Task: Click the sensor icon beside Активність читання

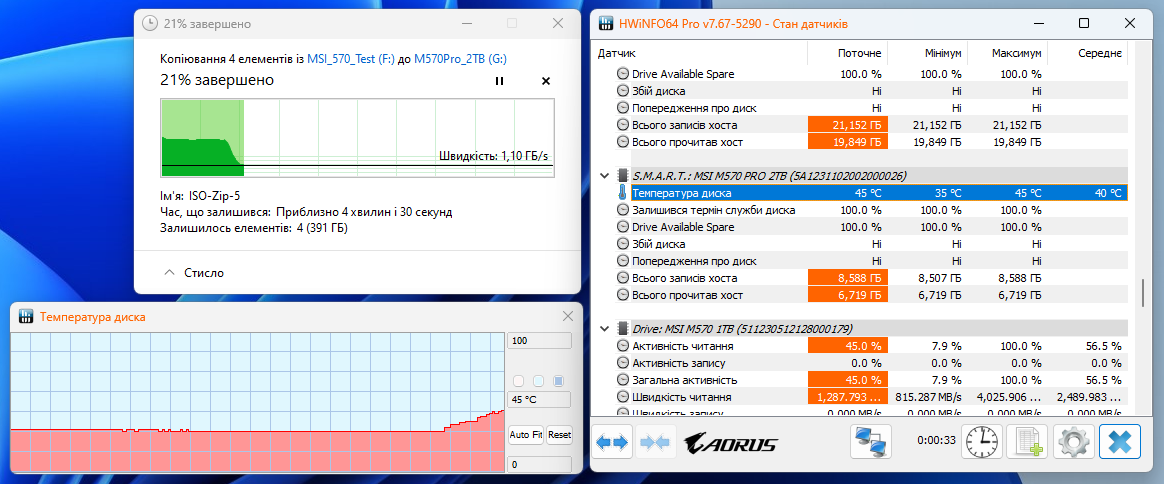Action: [x=623, y=346]
